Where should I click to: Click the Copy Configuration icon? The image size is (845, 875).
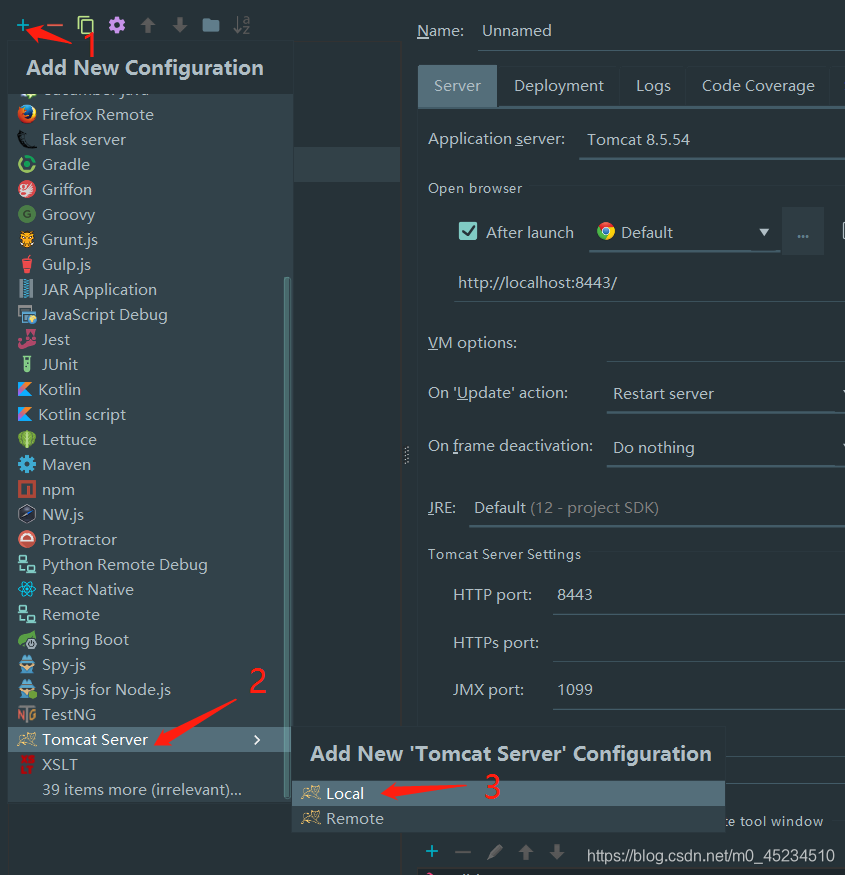pyautogui.click(x=85, y=25)
